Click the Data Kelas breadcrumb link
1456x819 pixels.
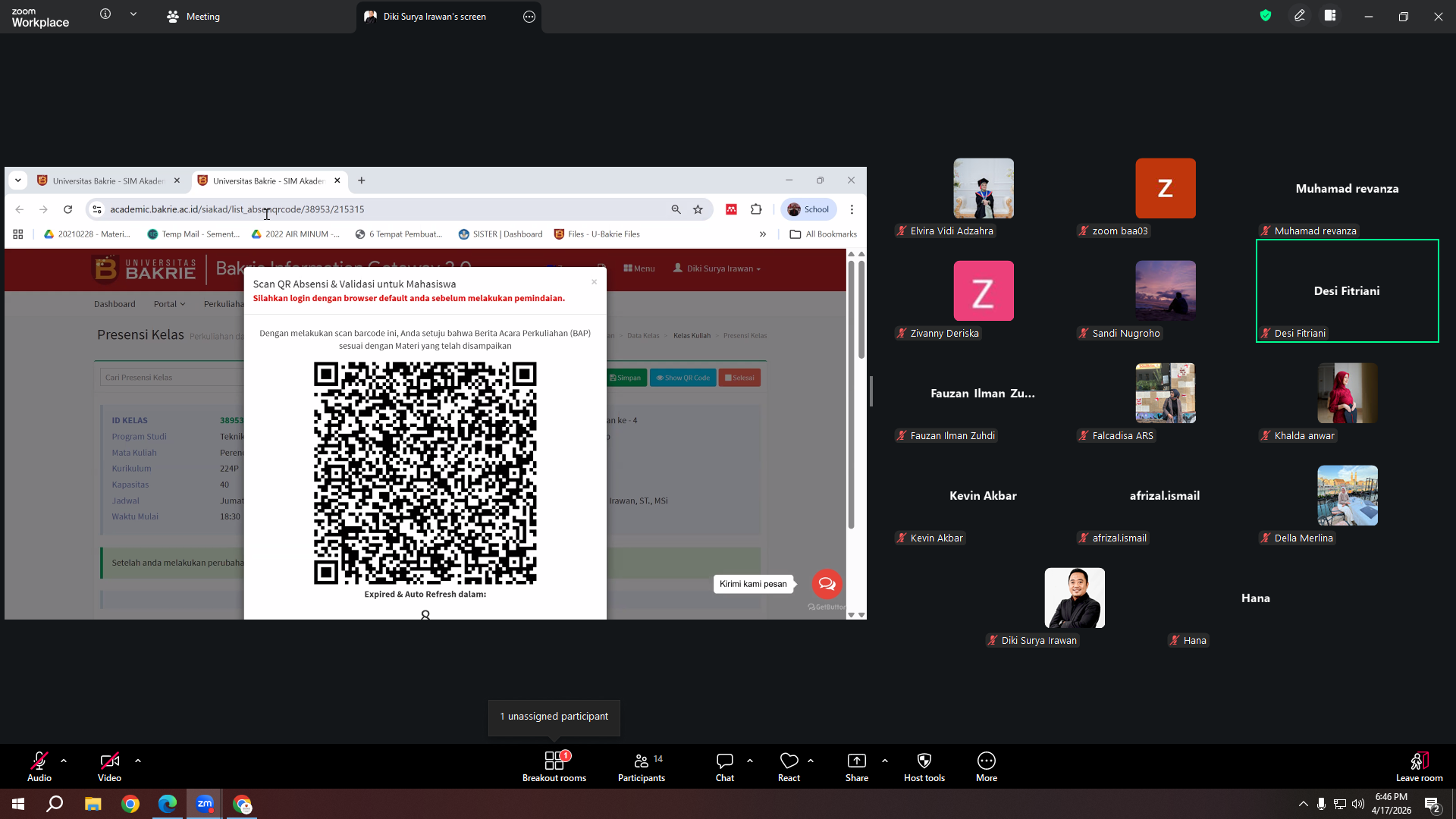[x=643, y=336]
